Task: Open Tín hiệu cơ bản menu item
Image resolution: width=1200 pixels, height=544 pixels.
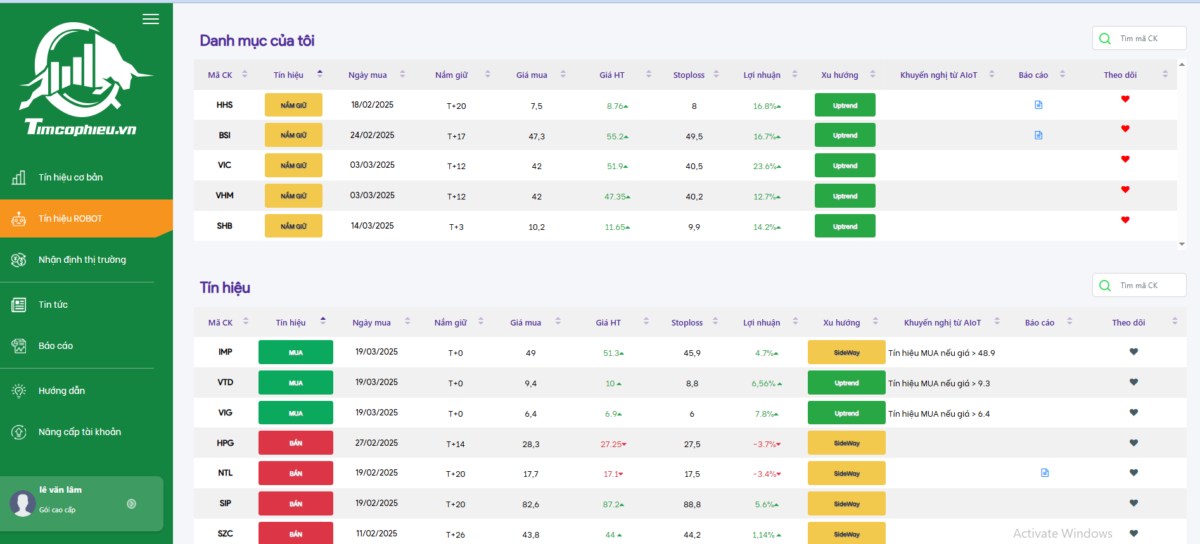Action: pos(70,178)
